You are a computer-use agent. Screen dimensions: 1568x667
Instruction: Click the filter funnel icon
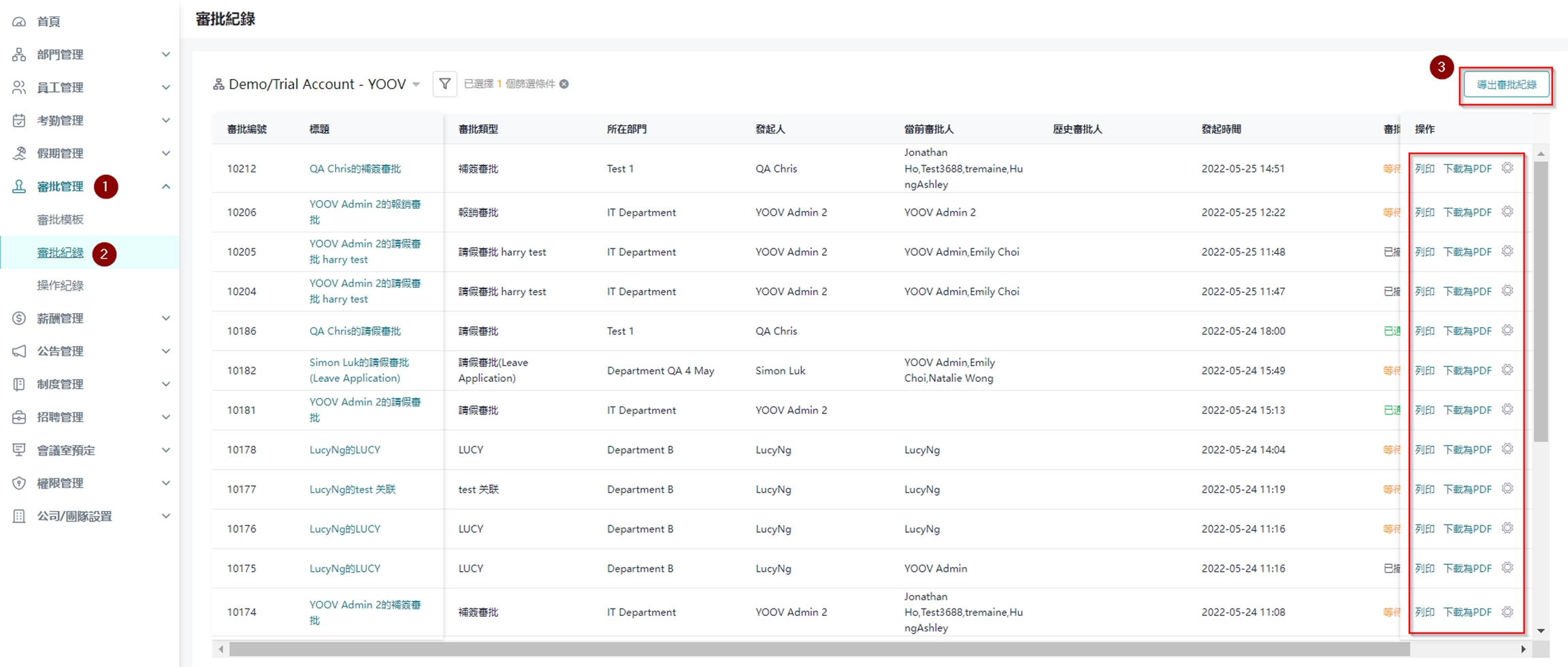point(444,84)
